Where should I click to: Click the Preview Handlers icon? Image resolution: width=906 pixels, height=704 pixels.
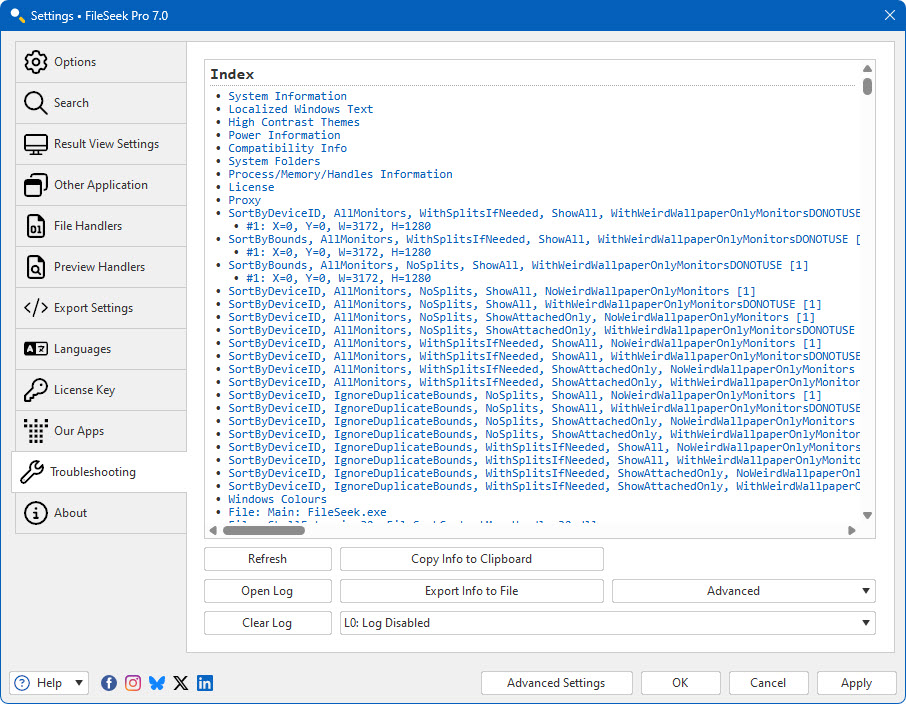point(36,267)
